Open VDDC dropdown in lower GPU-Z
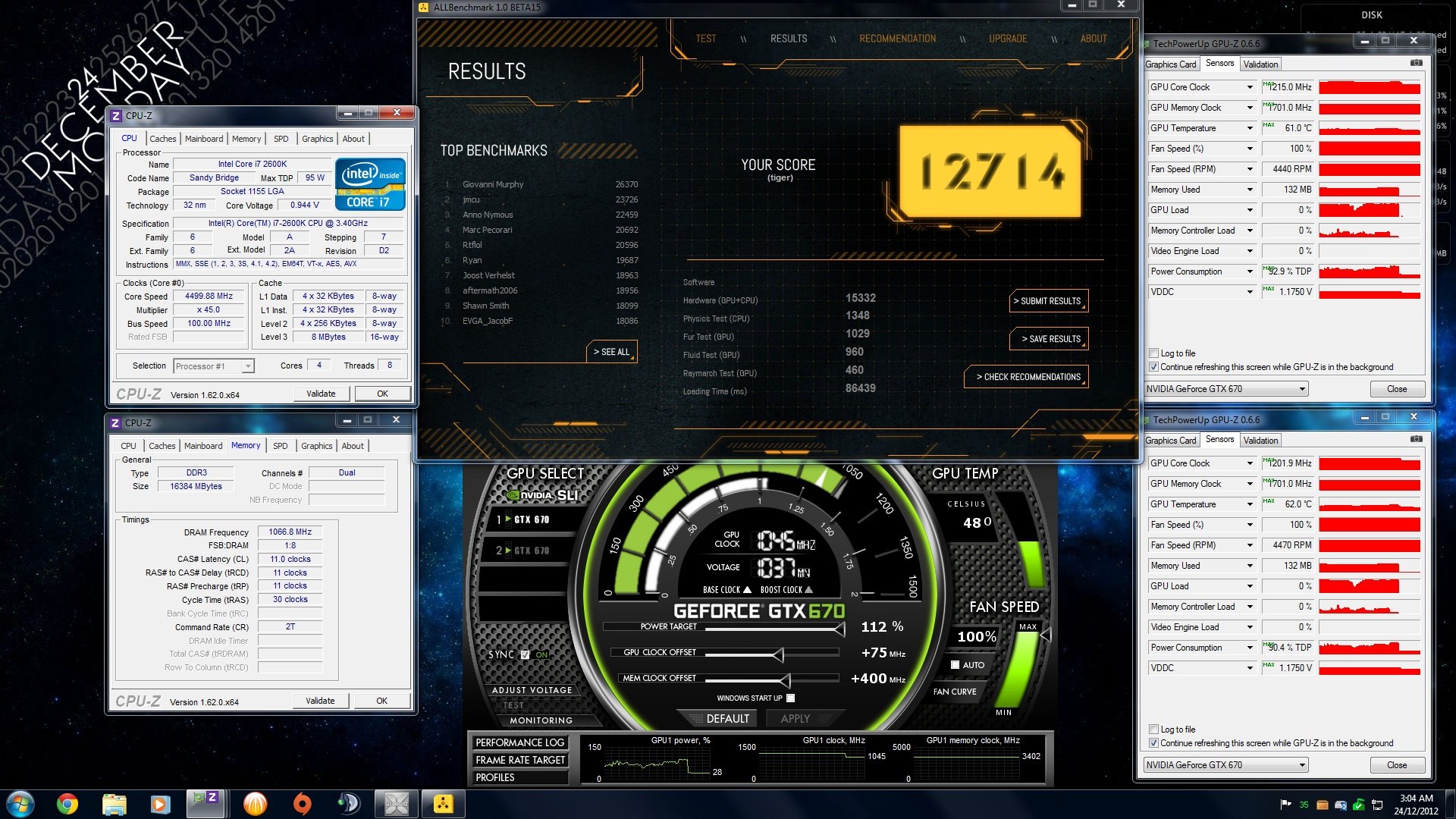The image size is (1456, 819). pos(1250,668)
